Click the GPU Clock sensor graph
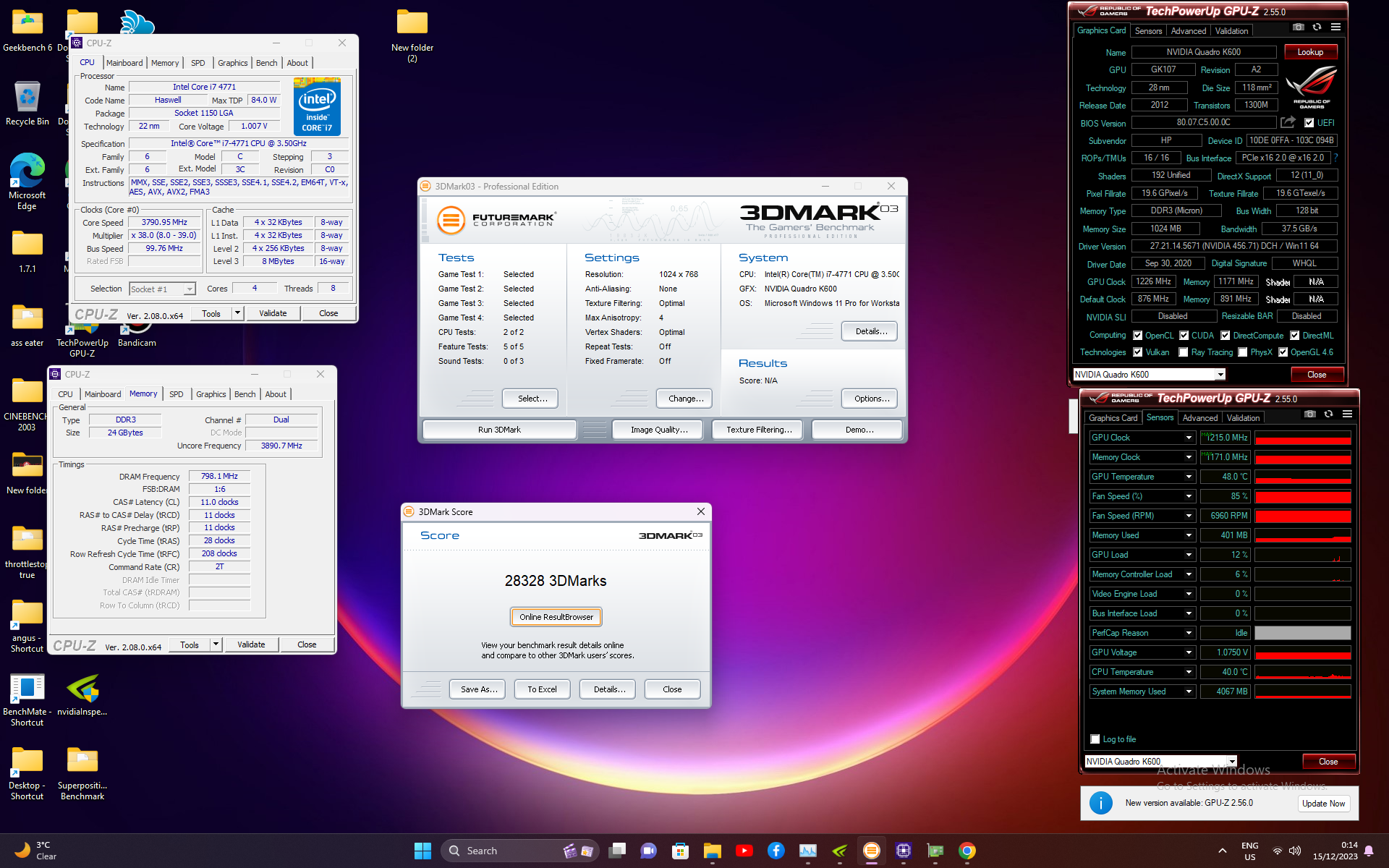1389x868 pixels. click(x=1302, y=438)
